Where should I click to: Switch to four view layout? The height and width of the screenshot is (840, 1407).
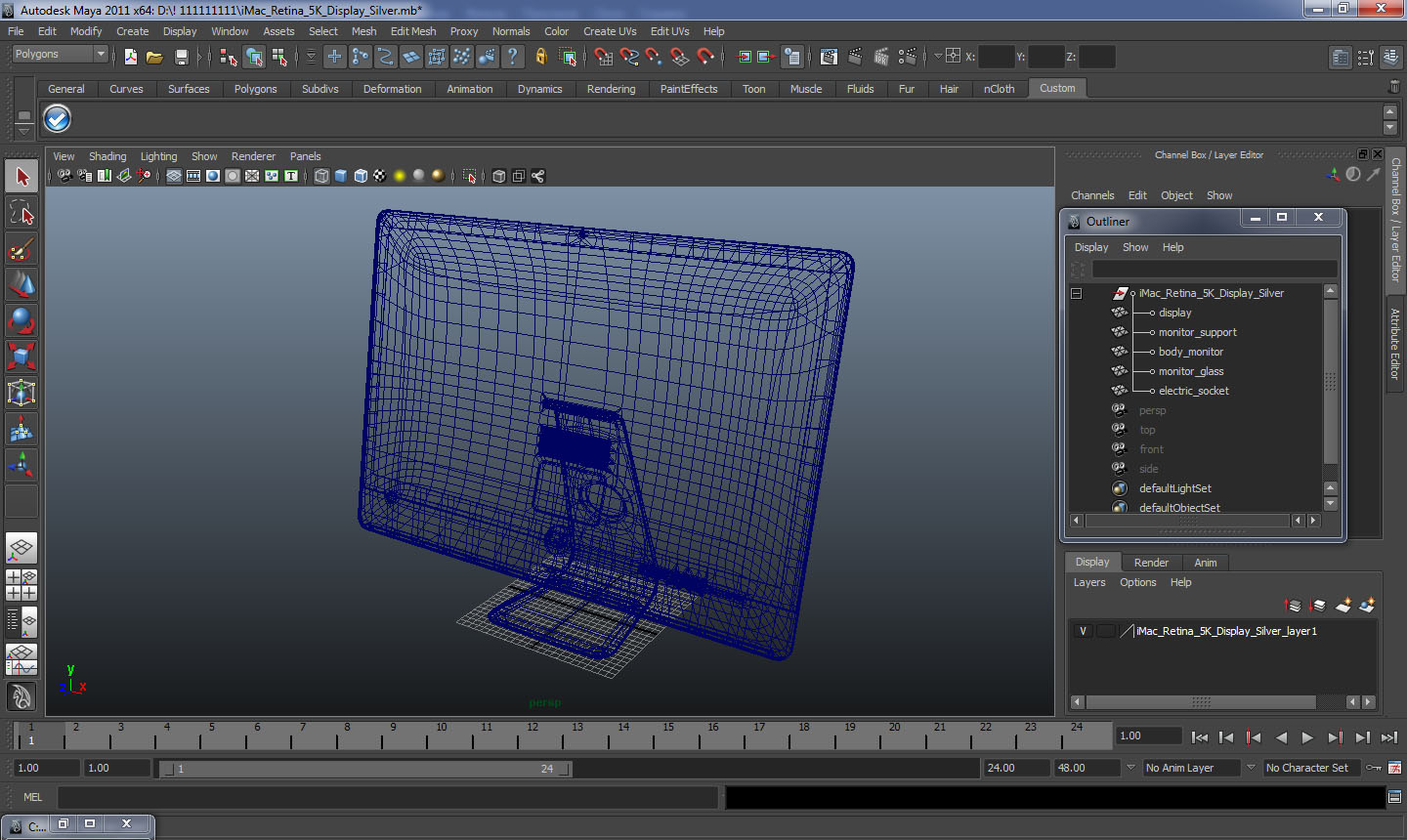pos(21,584)
